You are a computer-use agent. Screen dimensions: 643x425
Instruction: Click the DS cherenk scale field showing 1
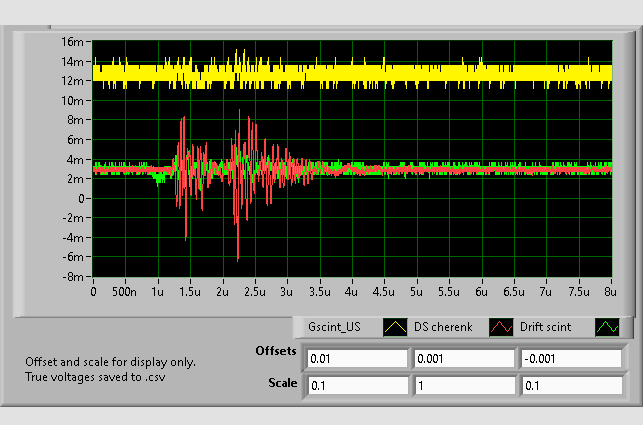pos(463,385)
